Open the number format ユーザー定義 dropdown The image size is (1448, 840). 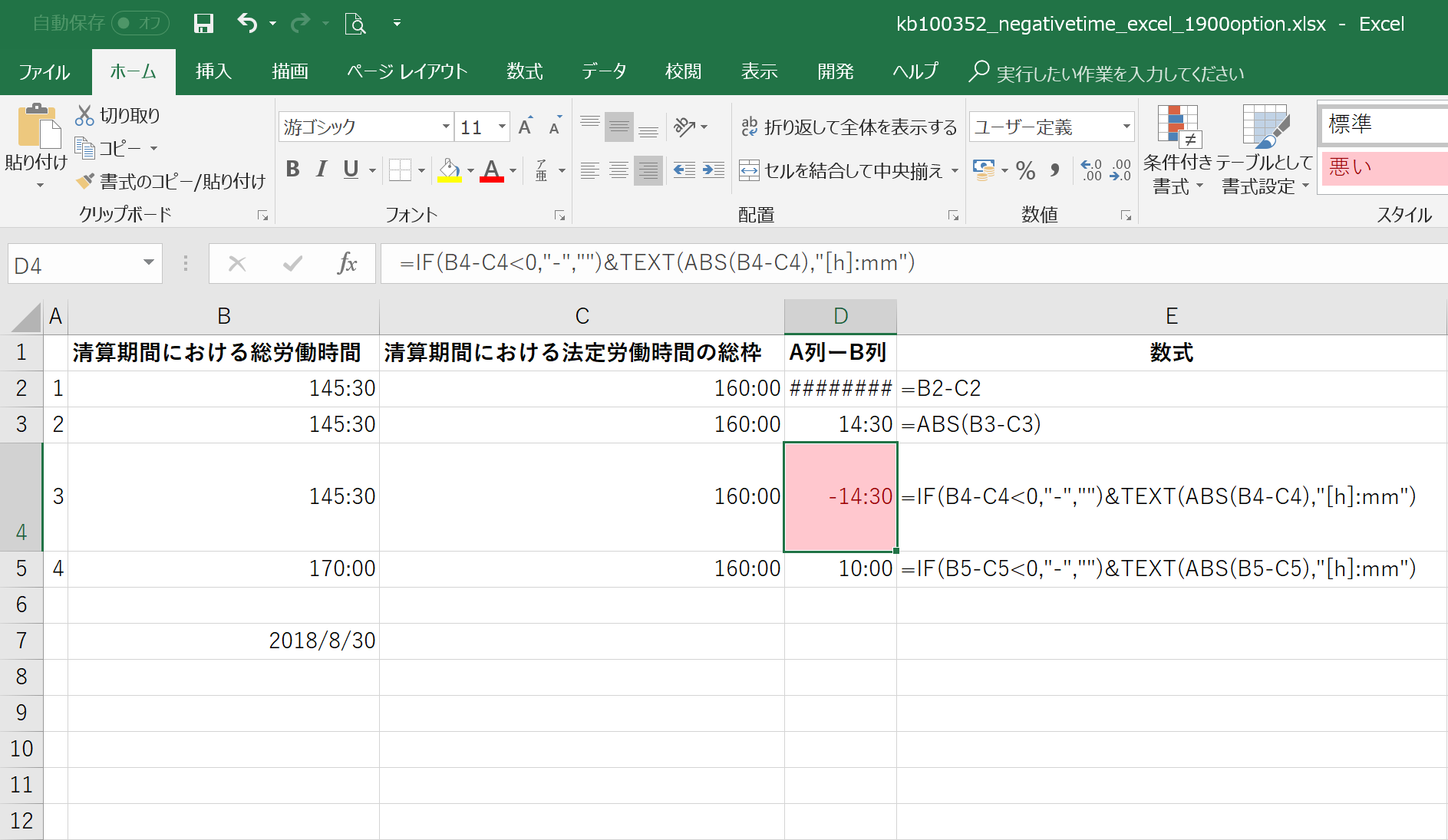1125,127
